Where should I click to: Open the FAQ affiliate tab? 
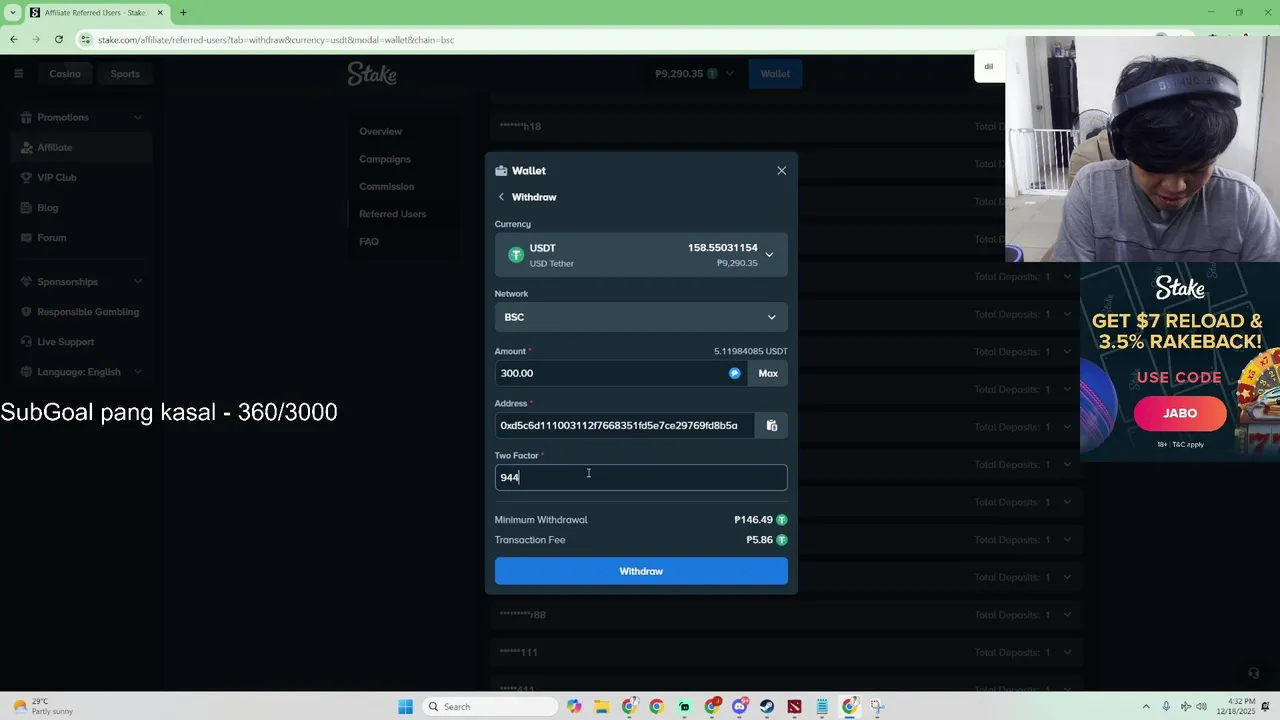(x=369, y=241)
